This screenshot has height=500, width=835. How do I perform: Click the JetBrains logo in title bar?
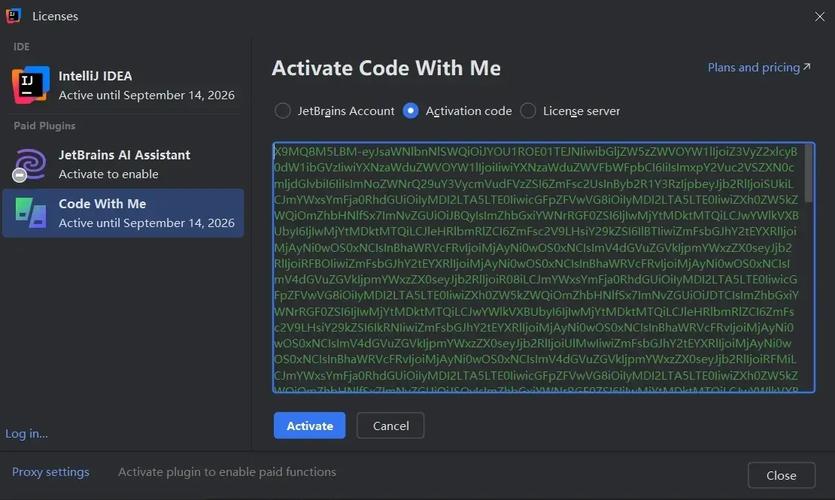pos(14,16)
